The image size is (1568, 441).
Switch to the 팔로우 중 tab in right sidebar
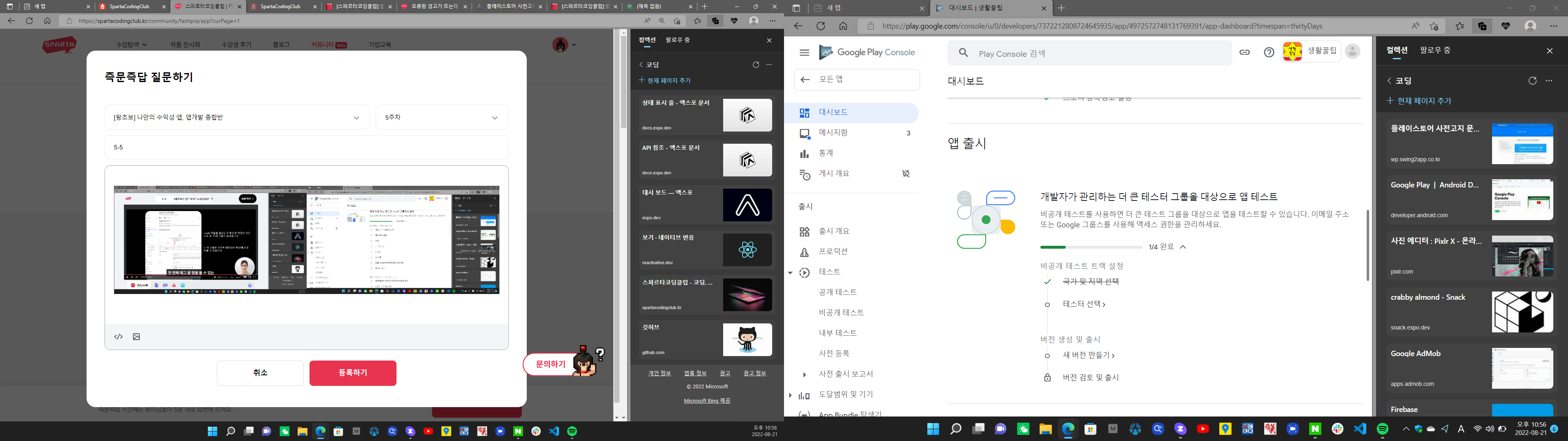click(1435, 50)
